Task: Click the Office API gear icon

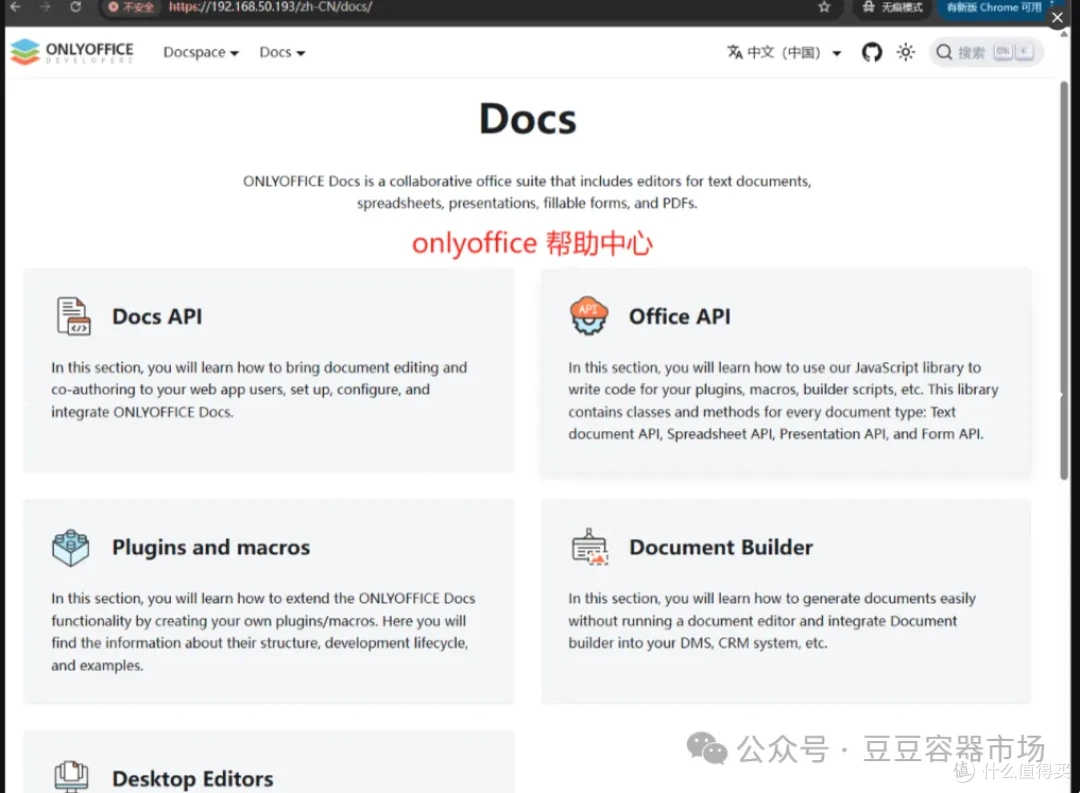Action: click(589, 316)
